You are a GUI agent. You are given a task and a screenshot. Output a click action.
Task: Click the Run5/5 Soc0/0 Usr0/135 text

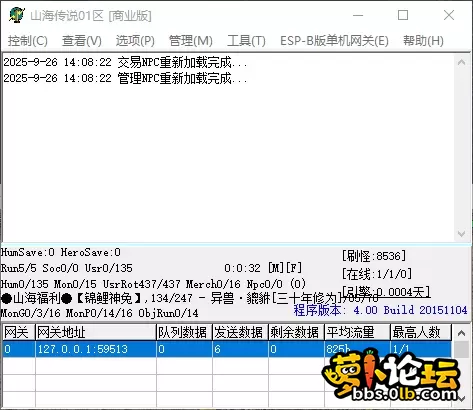click(67, 268)
